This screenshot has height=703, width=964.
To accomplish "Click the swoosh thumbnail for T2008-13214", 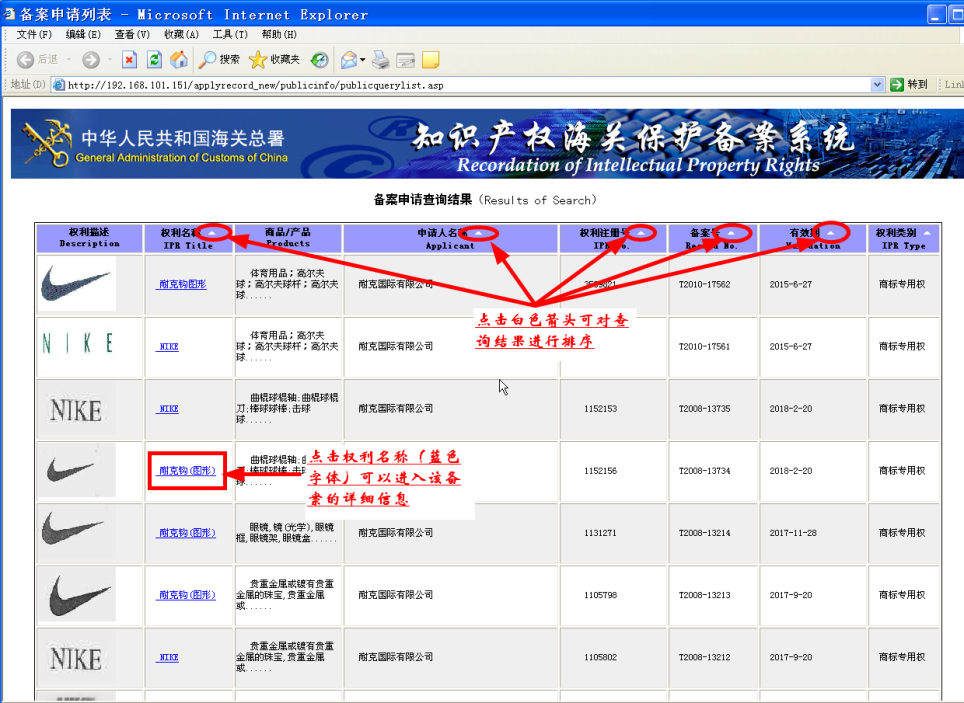I will (x=76, y=533).
